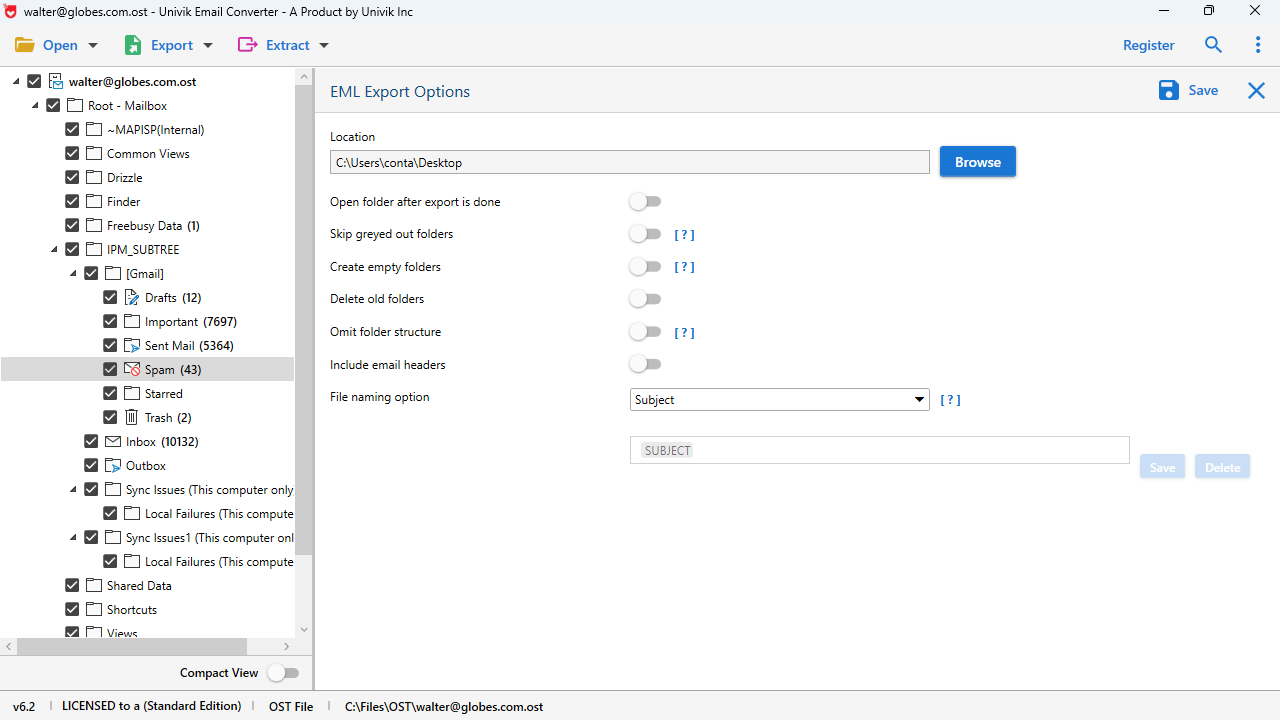
Task: Click the three-dot overflow menu icon
Action: pyautogui.click(x=1257, y=45)
